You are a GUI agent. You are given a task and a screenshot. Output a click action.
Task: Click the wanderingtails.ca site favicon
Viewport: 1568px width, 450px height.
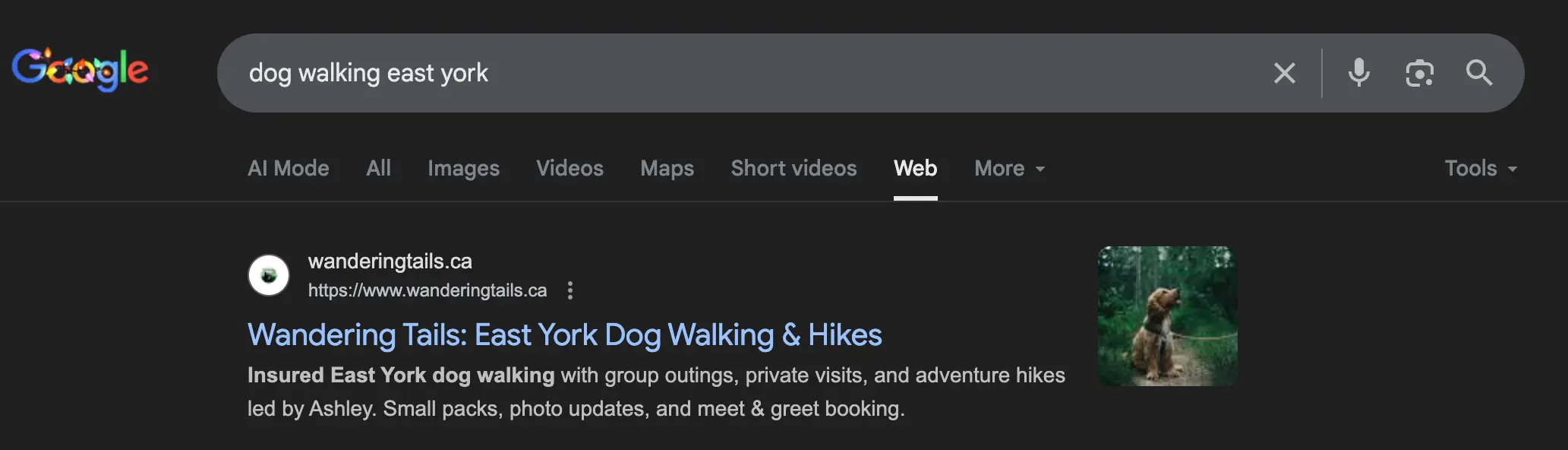[x=269, y=275]
